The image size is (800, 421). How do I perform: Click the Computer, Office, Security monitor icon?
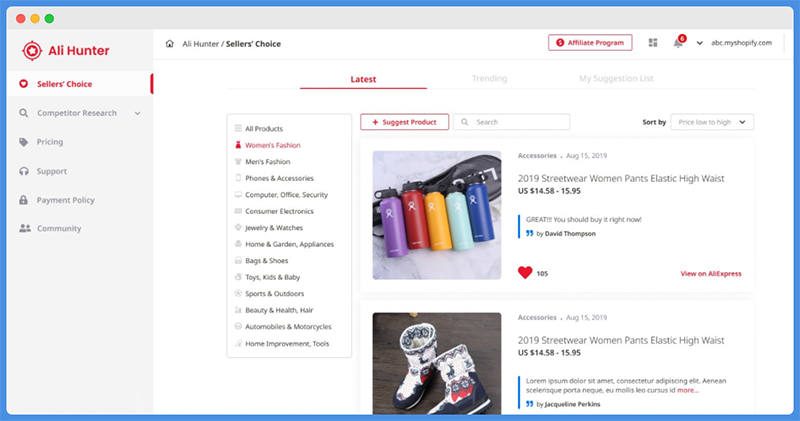(x=238, y=194)
